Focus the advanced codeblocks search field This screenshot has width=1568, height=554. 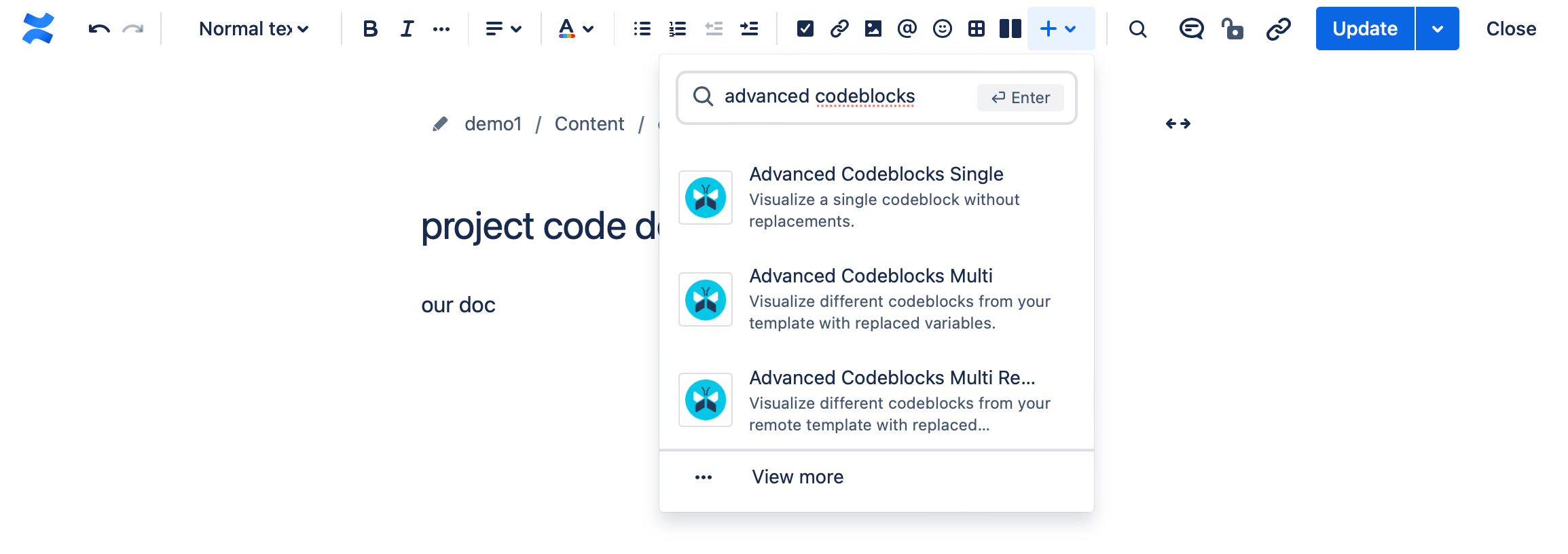[877, 97]
